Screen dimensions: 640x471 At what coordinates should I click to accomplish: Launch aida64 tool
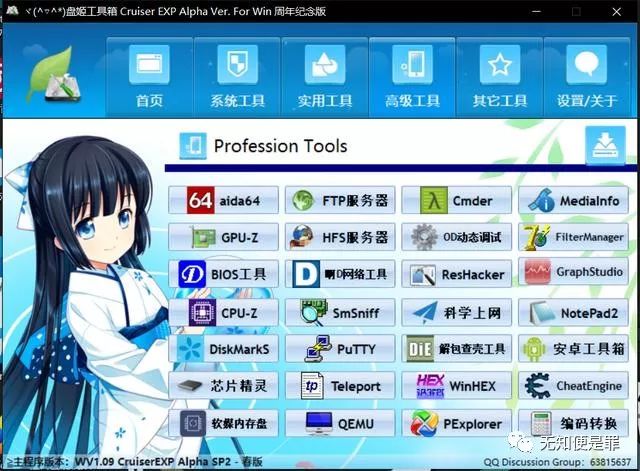(x=223, y=200)
